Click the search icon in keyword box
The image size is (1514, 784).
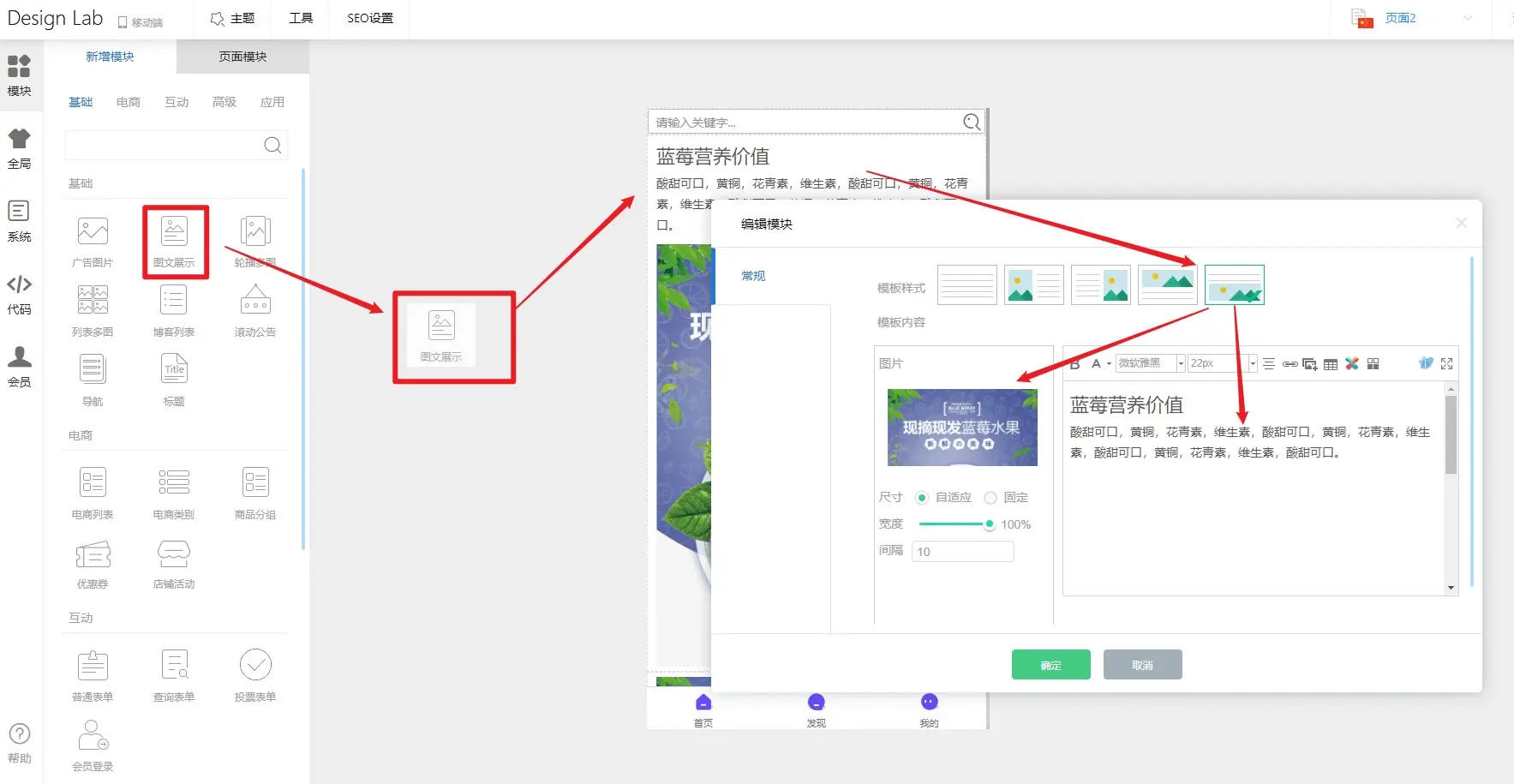972,123
